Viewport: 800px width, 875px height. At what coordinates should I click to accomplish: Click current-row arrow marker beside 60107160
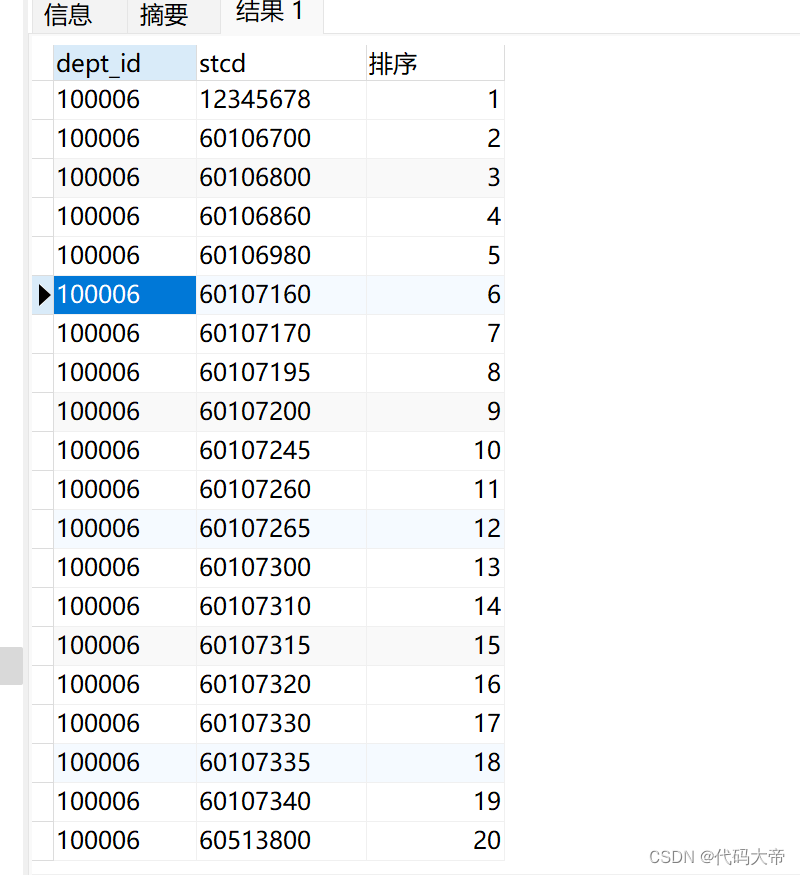(44, 295)
